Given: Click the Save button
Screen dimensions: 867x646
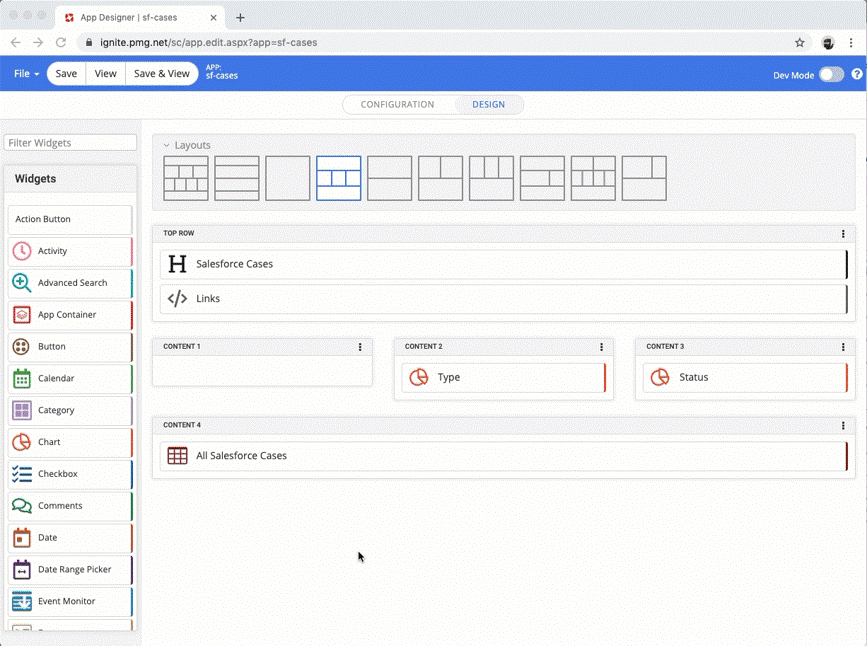Looking at the screenshot, I should (66, 74).
